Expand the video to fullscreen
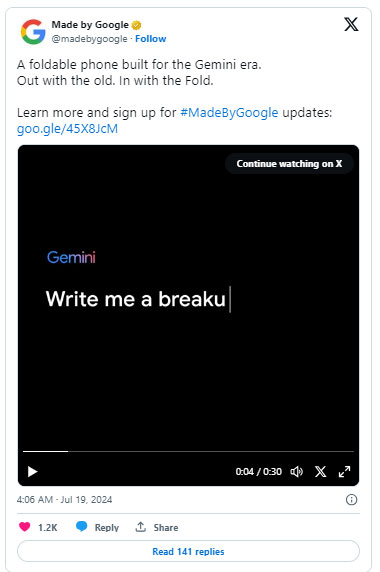380x572 pixels. point(344,472)
